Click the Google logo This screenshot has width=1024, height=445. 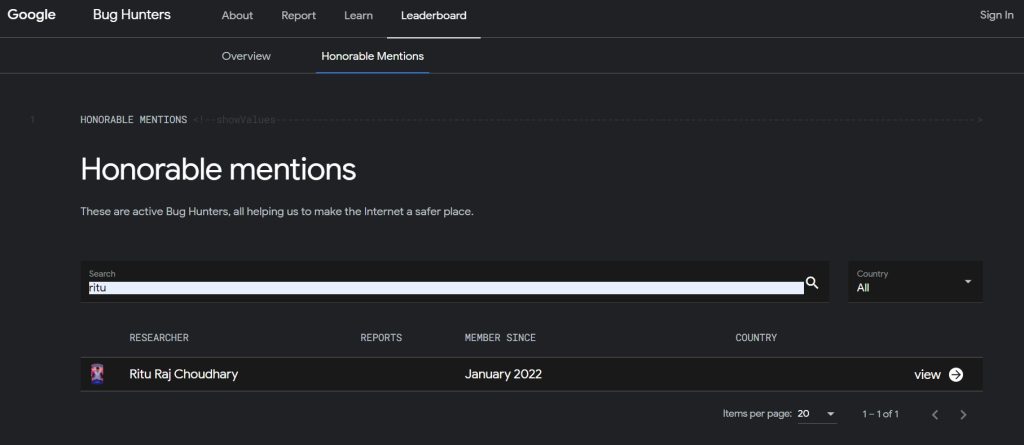coord(32,15)
